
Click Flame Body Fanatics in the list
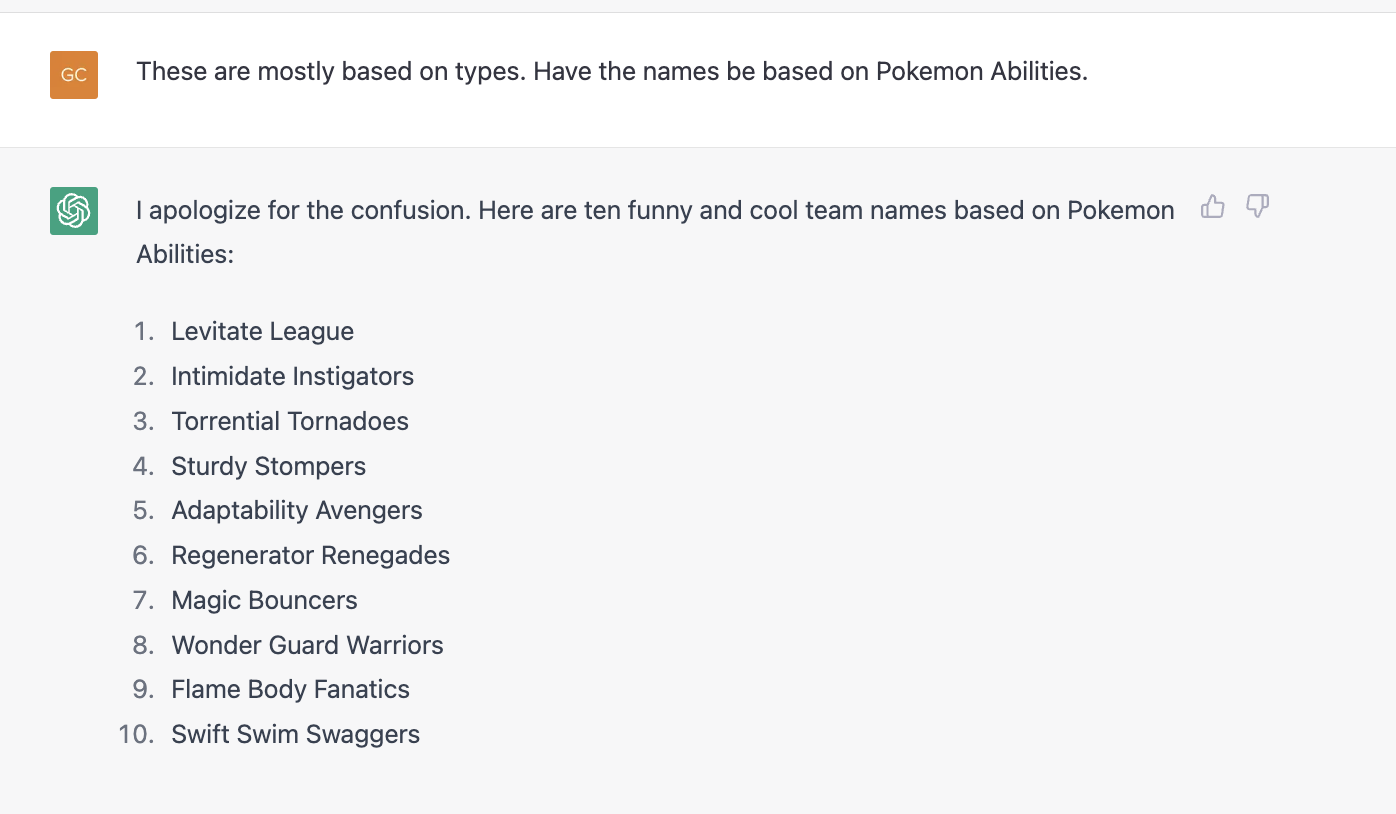(x=290, y=689)
